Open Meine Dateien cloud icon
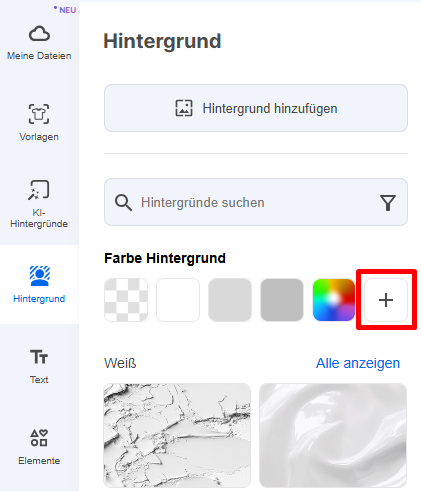Screen dimensions: 421x491 [x=39, y=34]
